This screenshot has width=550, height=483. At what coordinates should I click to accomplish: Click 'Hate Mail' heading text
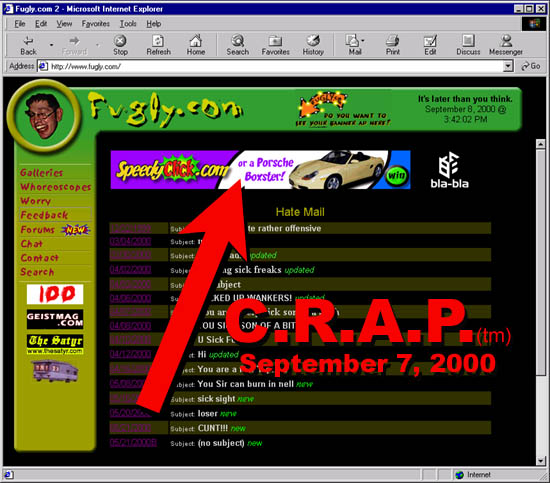click(x=300, y=212)
